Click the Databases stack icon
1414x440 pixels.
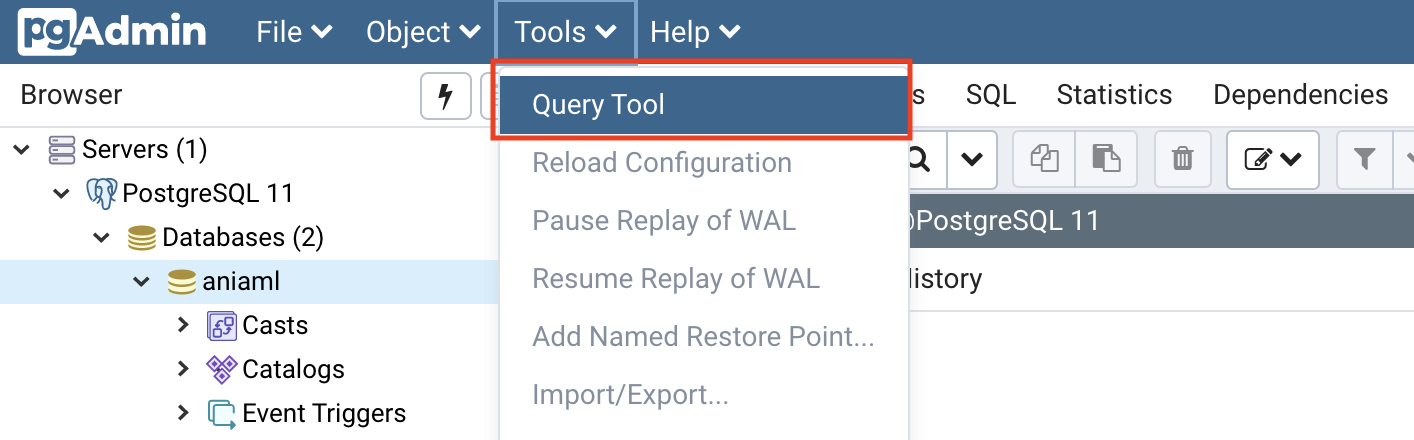[x=142, y=238]
